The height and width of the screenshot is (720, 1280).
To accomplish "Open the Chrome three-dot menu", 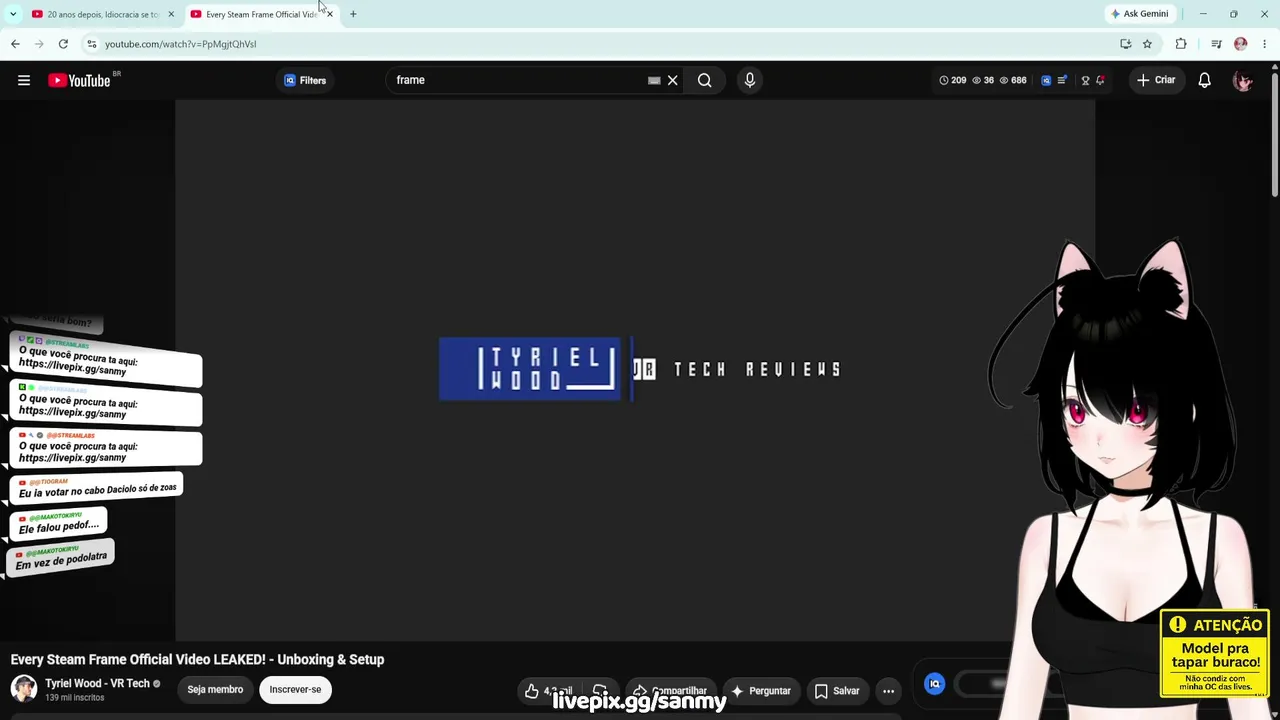I will [x=1265, y=44].
